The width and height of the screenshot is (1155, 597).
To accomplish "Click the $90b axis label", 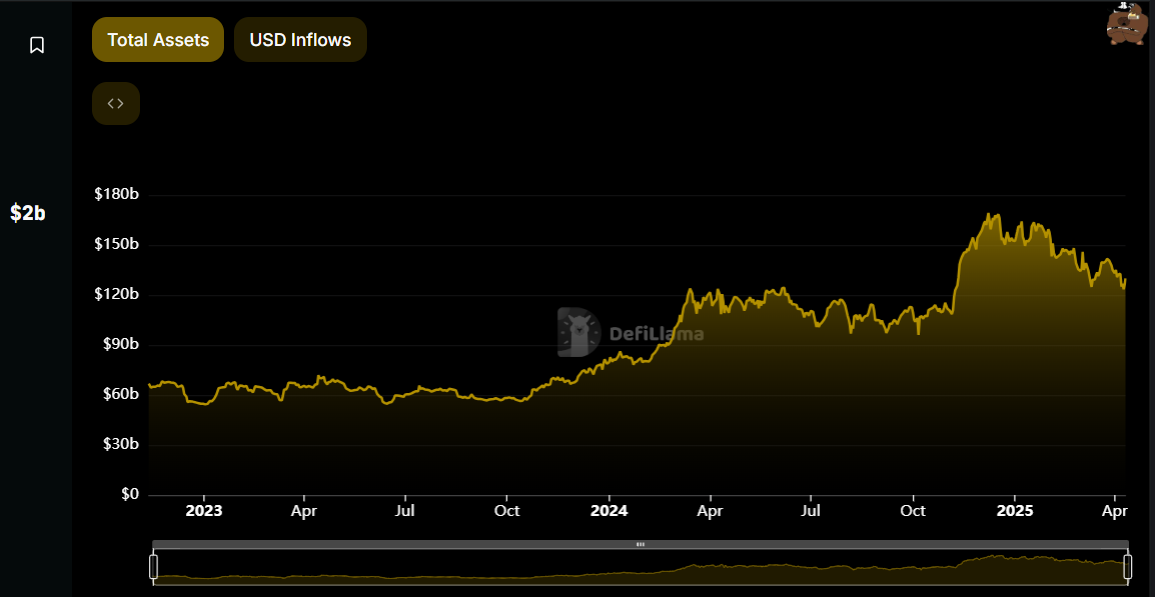I will [119, 344].
